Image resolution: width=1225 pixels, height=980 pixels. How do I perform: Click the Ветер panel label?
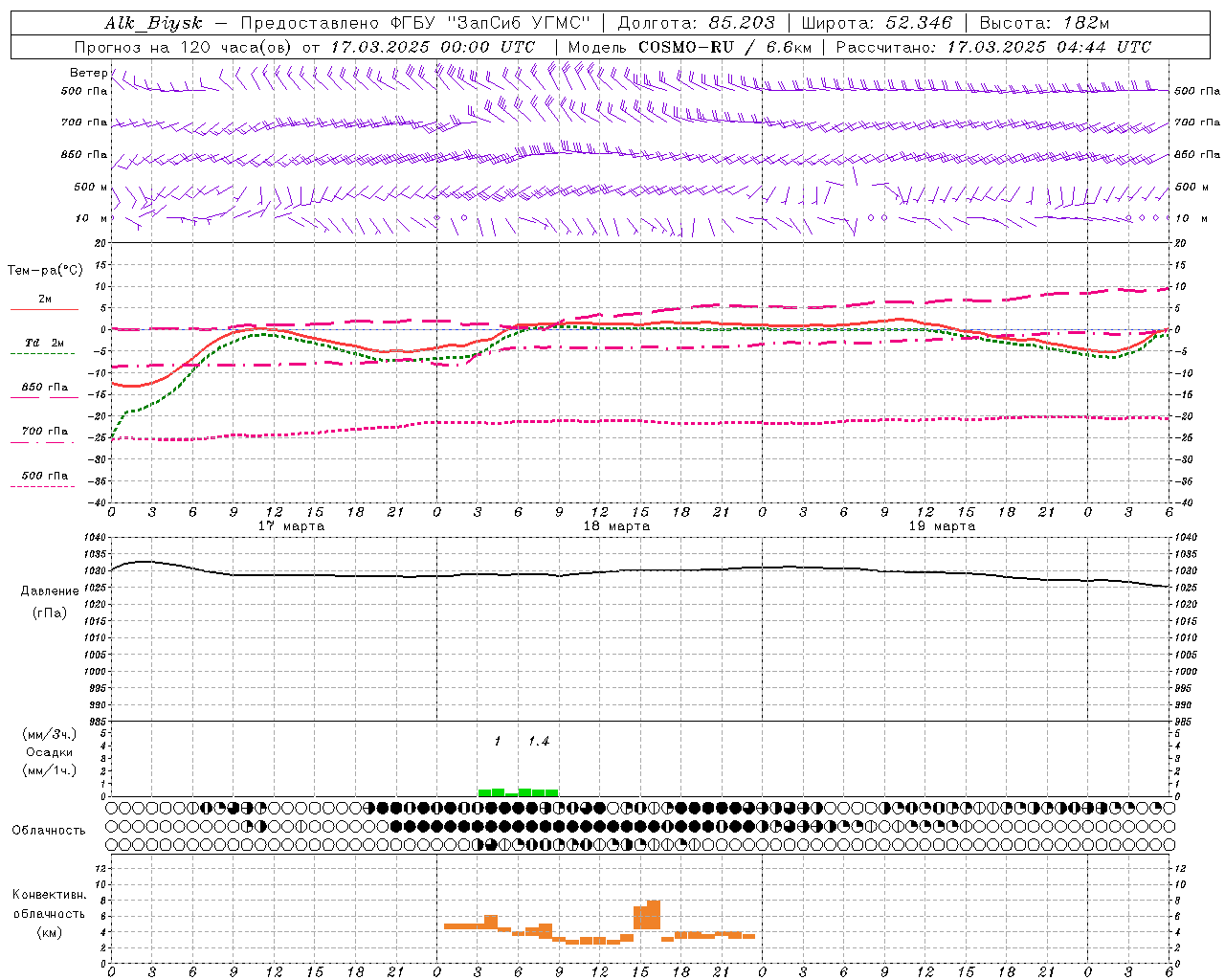(x=89, y=73)
